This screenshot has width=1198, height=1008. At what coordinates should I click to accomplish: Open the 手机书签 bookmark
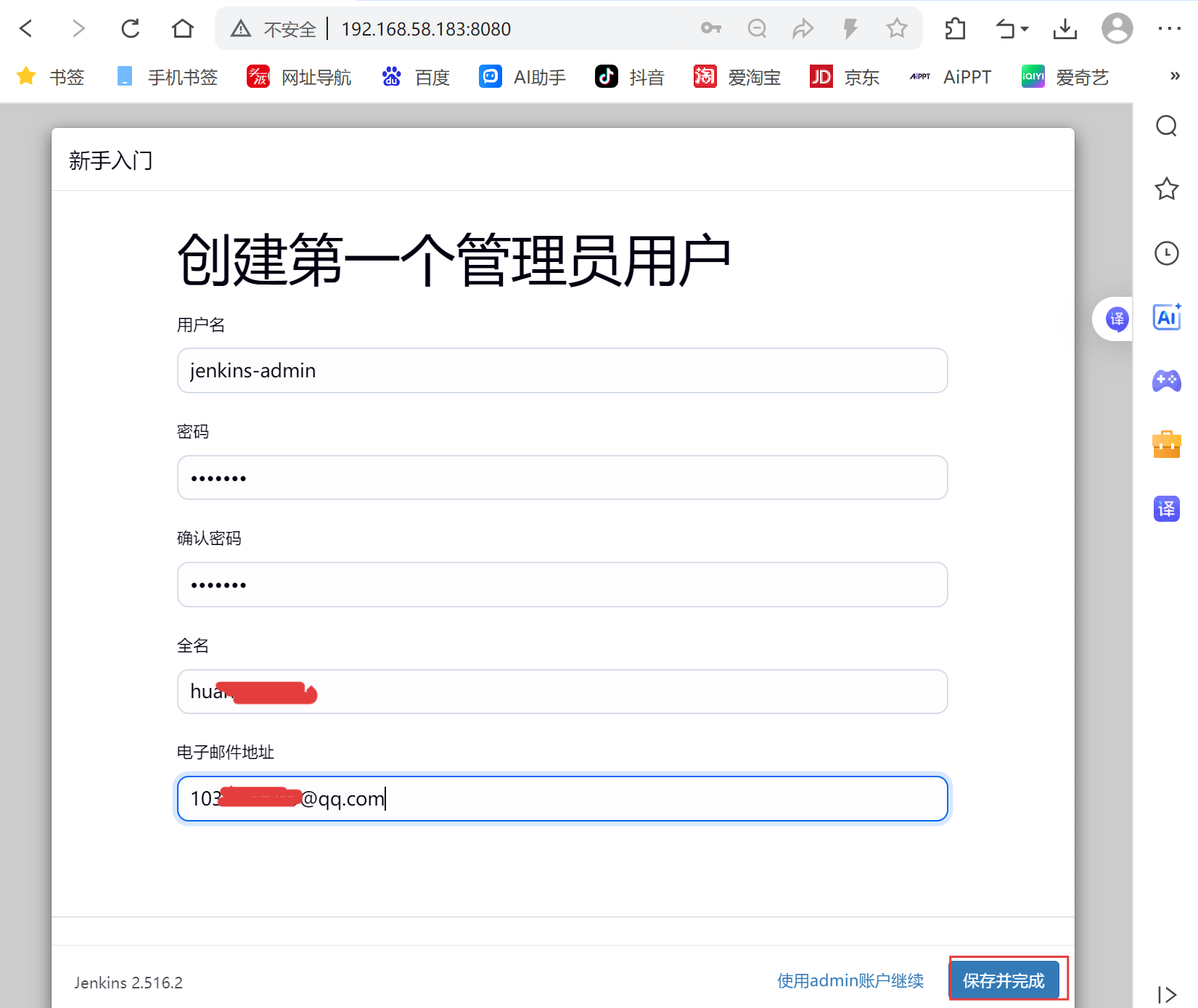167,77
